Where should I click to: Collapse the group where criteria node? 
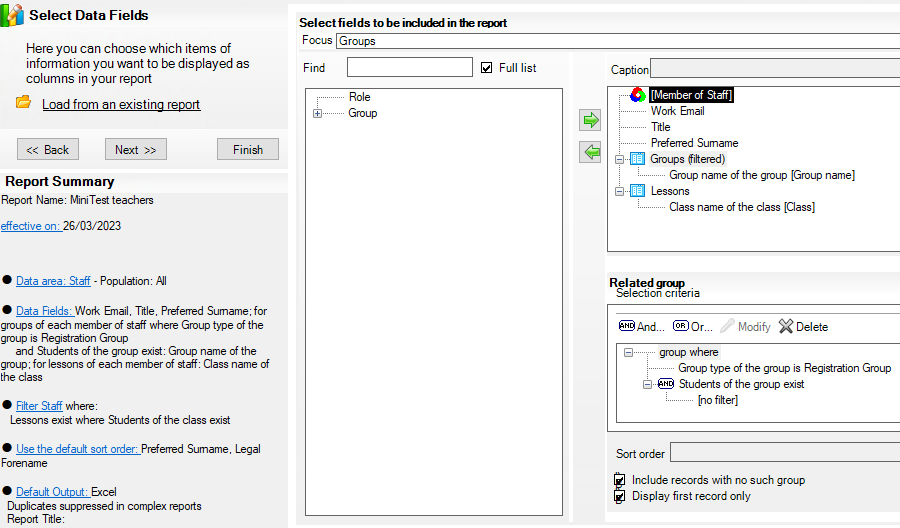pos(629,352)
